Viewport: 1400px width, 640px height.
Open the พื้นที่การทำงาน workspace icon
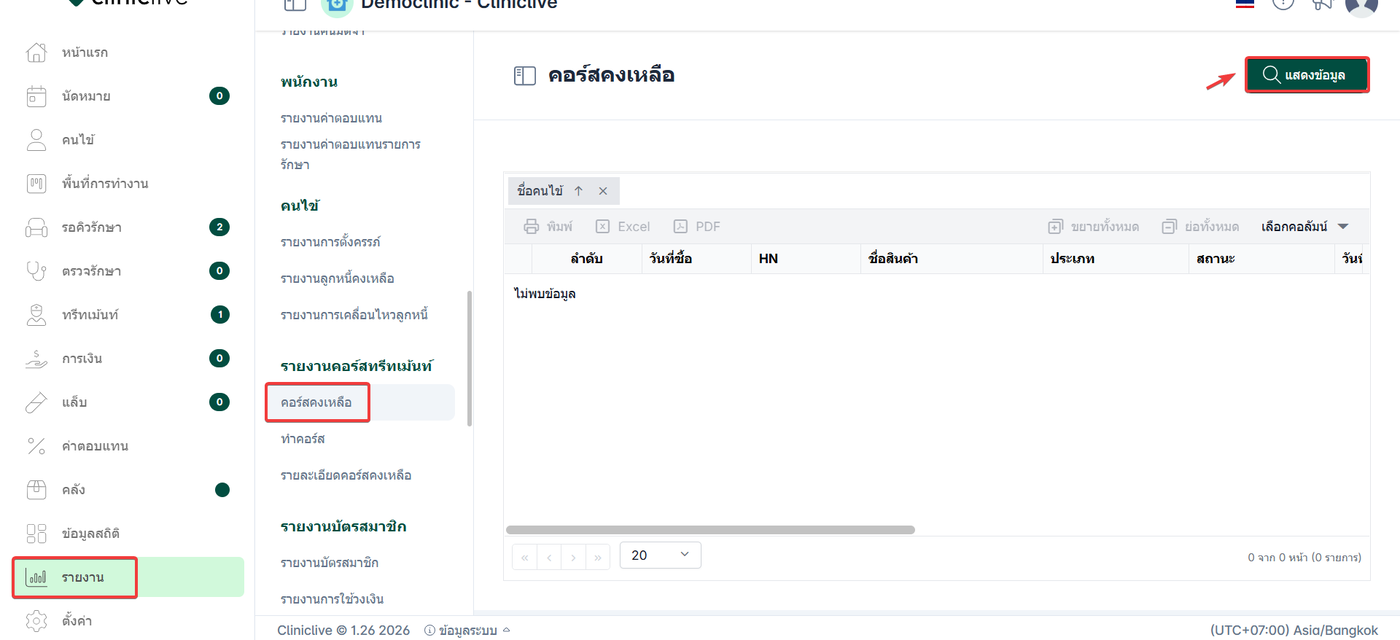point(36,183)
